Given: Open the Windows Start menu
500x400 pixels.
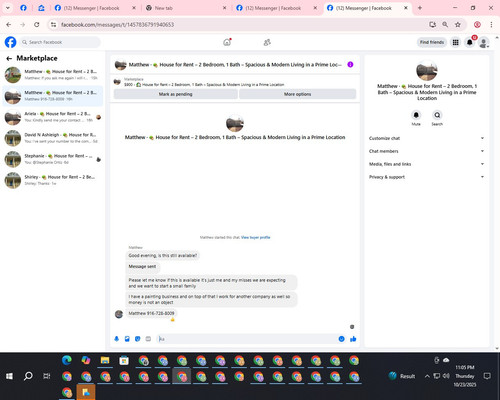Looking at the screenshot, I should 9,376.
